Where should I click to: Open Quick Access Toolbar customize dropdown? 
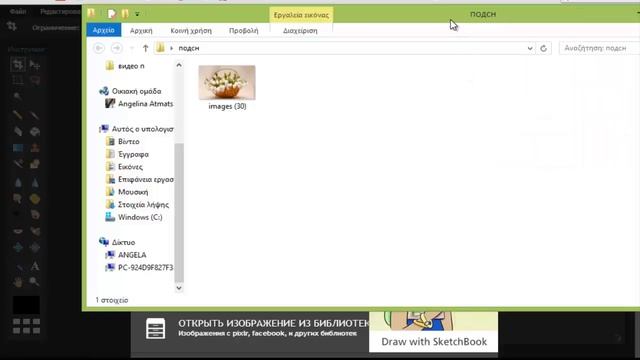pyautogui.click(x=137, y=14)
